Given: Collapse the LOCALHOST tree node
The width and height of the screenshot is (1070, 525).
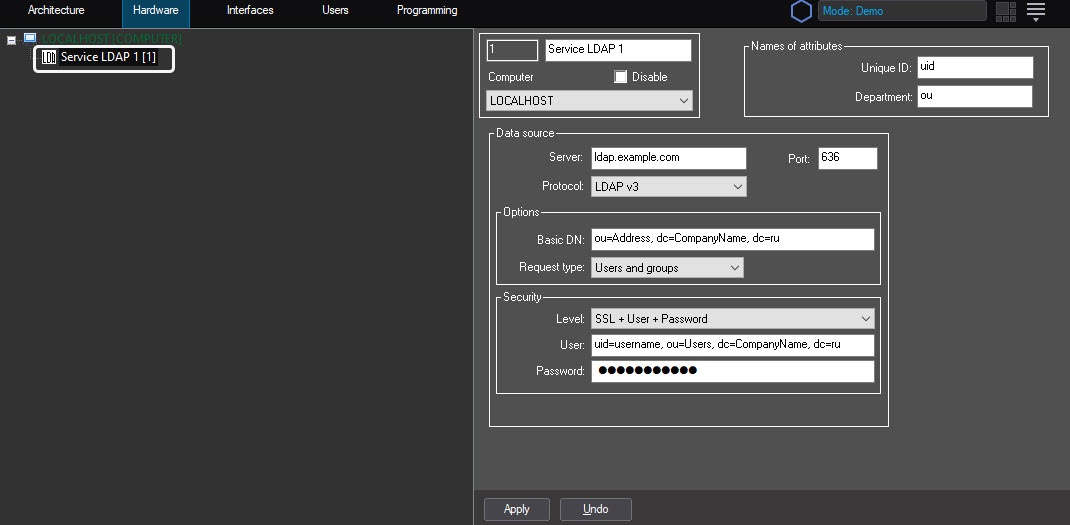Looking at the screenshot, I should 11,40.
